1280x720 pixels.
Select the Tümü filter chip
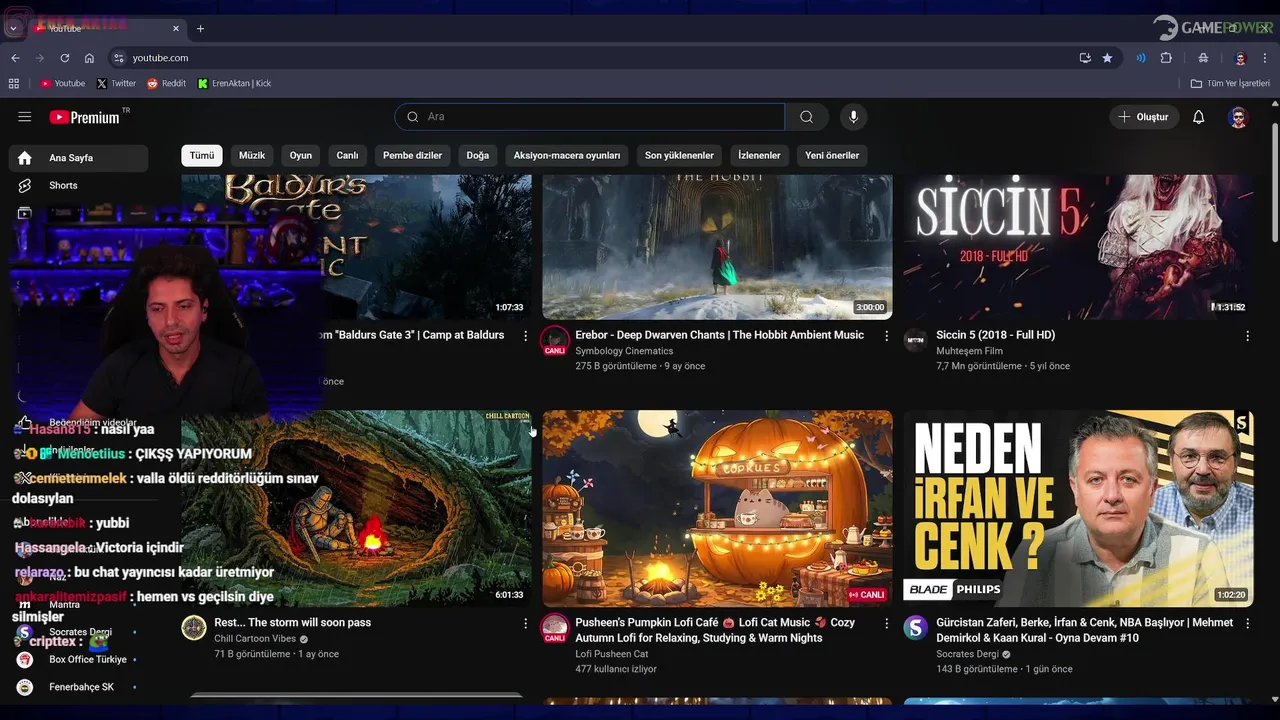pyautogui.click(x=202, y=156)
